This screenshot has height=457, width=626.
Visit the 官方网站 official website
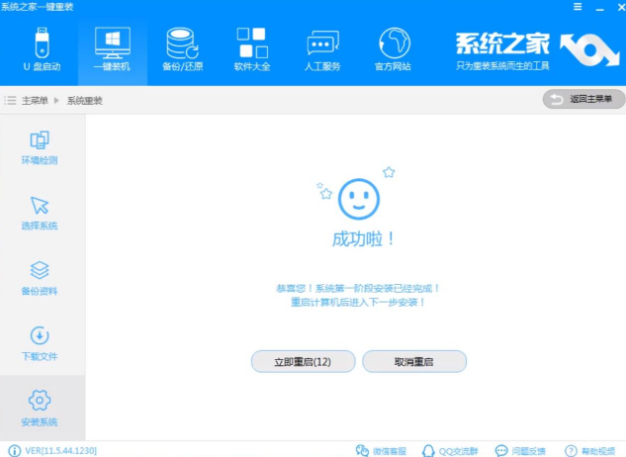click(394, 50)
